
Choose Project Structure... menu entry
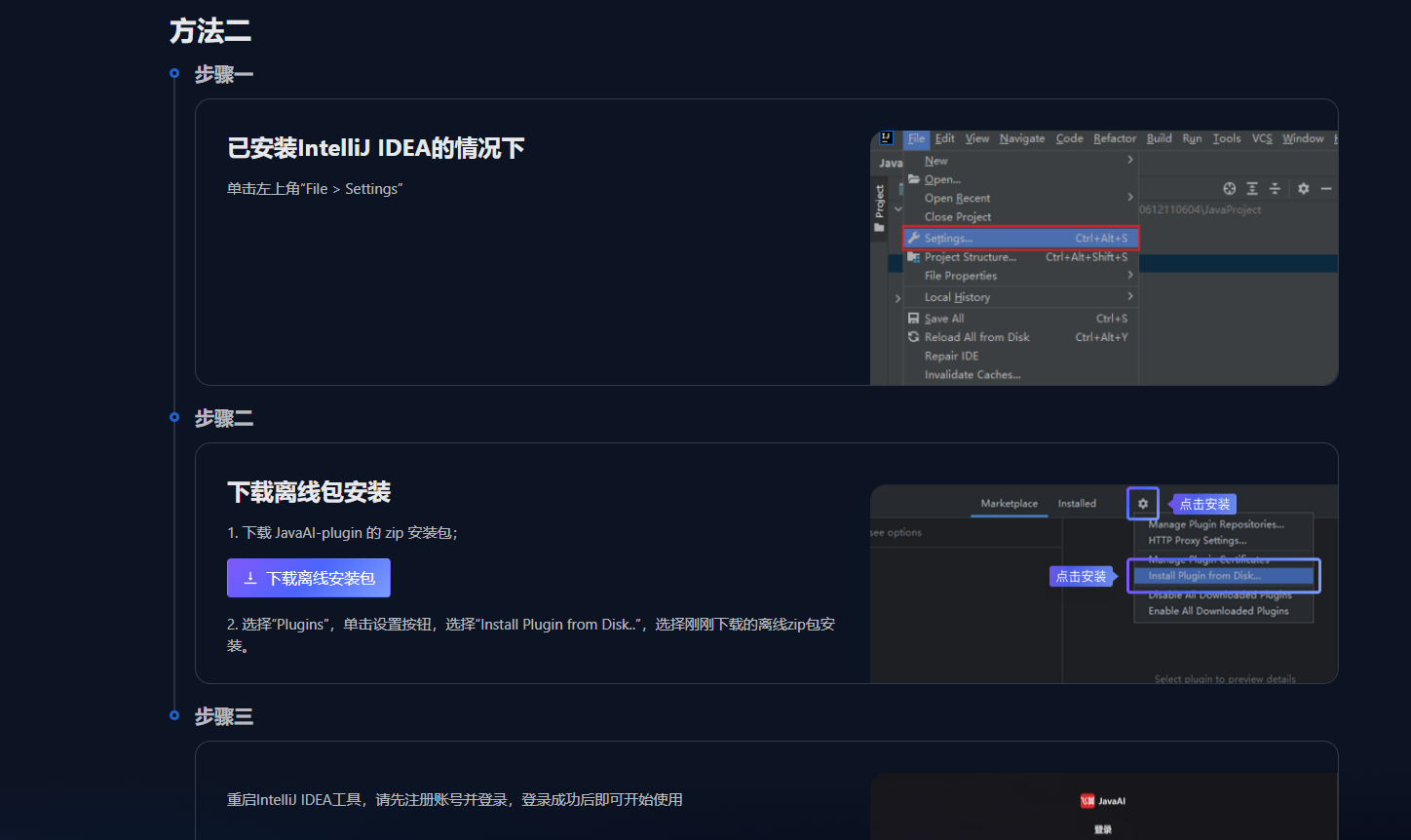(x=1020, y=257)
